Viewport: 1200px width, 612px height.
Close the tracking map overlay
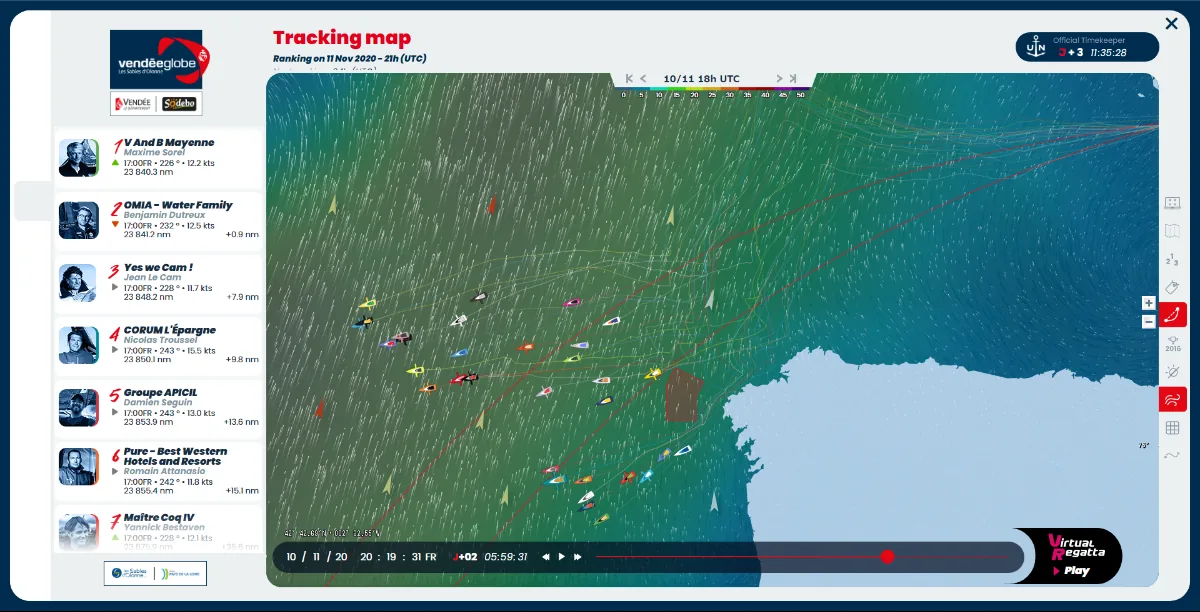pyautogui.click(x=1171, y=23)
